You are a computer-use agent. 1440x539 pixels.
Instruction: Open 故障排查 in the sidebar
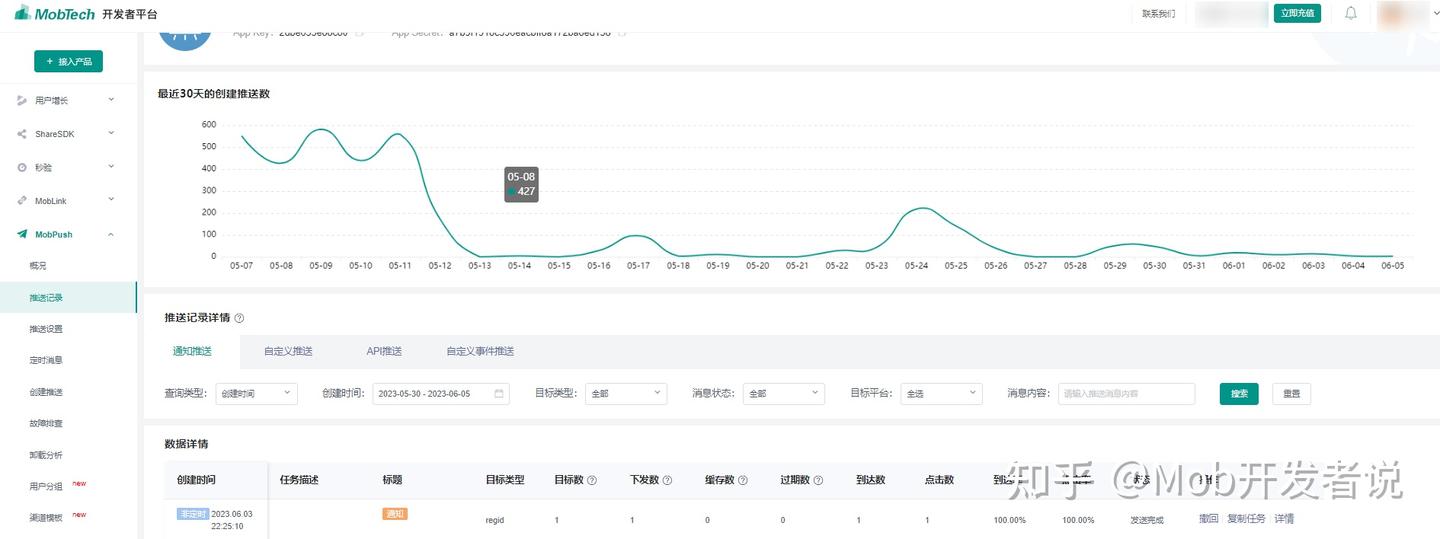(x=46, y=424)
